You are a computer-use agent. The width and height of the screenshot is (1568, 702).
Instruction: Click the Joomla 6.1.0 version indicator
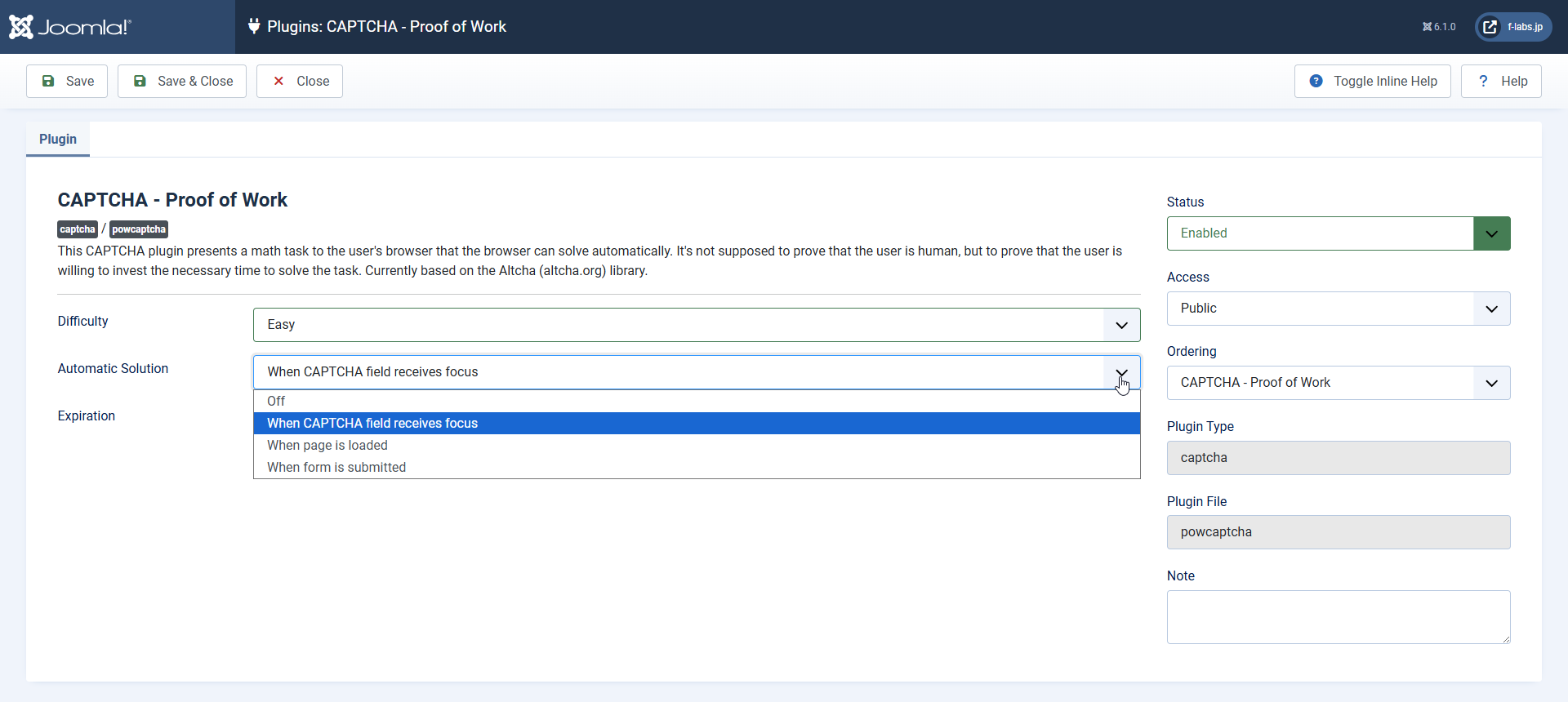(1439, 27)
